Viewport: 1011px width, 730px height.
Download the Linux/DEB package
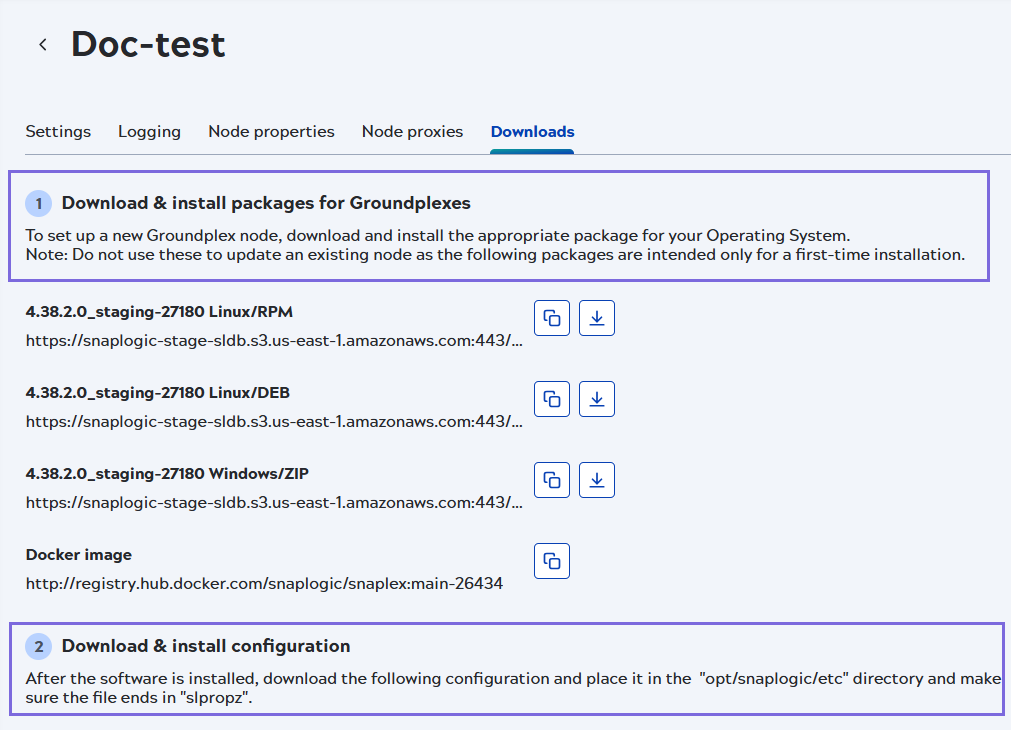597,399
